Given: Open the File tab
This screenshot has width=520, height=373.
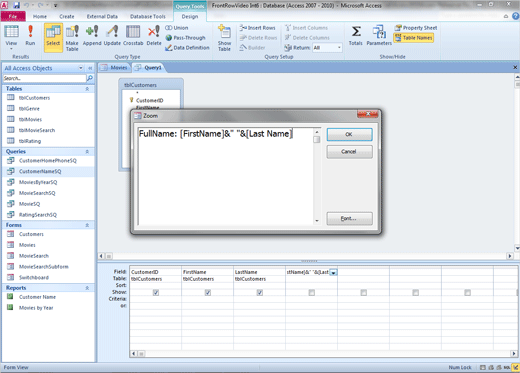Looking at the screenshot, I should pyautogui.click(x=13, y=16).
